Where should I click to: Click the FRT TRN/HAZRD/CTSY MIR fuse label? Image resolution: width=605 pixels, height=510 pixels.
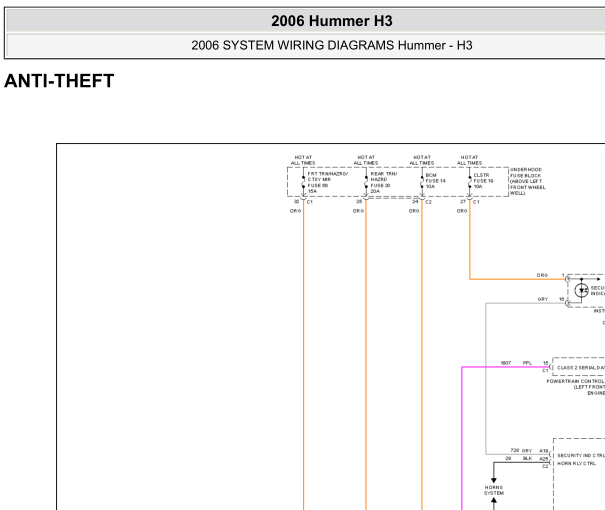tap(327, 182)
